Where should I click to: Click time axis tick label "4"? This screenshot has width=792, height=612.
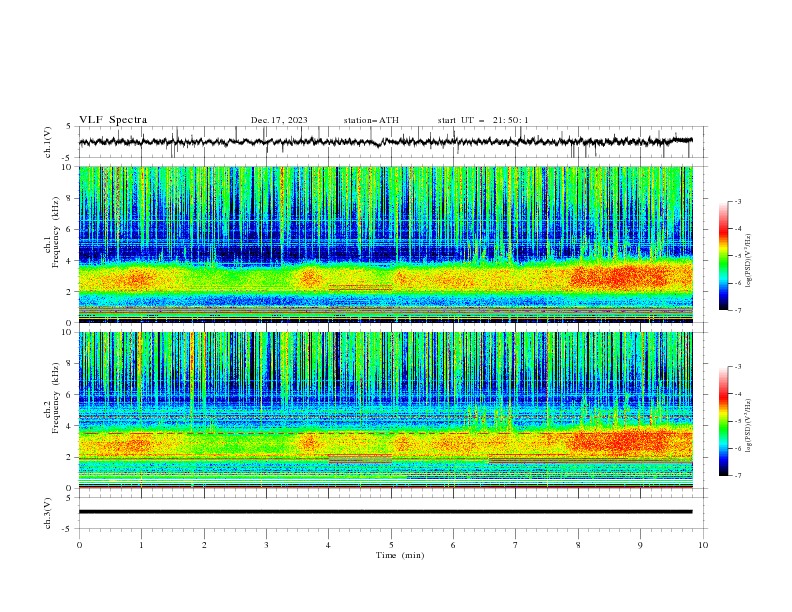329,545
